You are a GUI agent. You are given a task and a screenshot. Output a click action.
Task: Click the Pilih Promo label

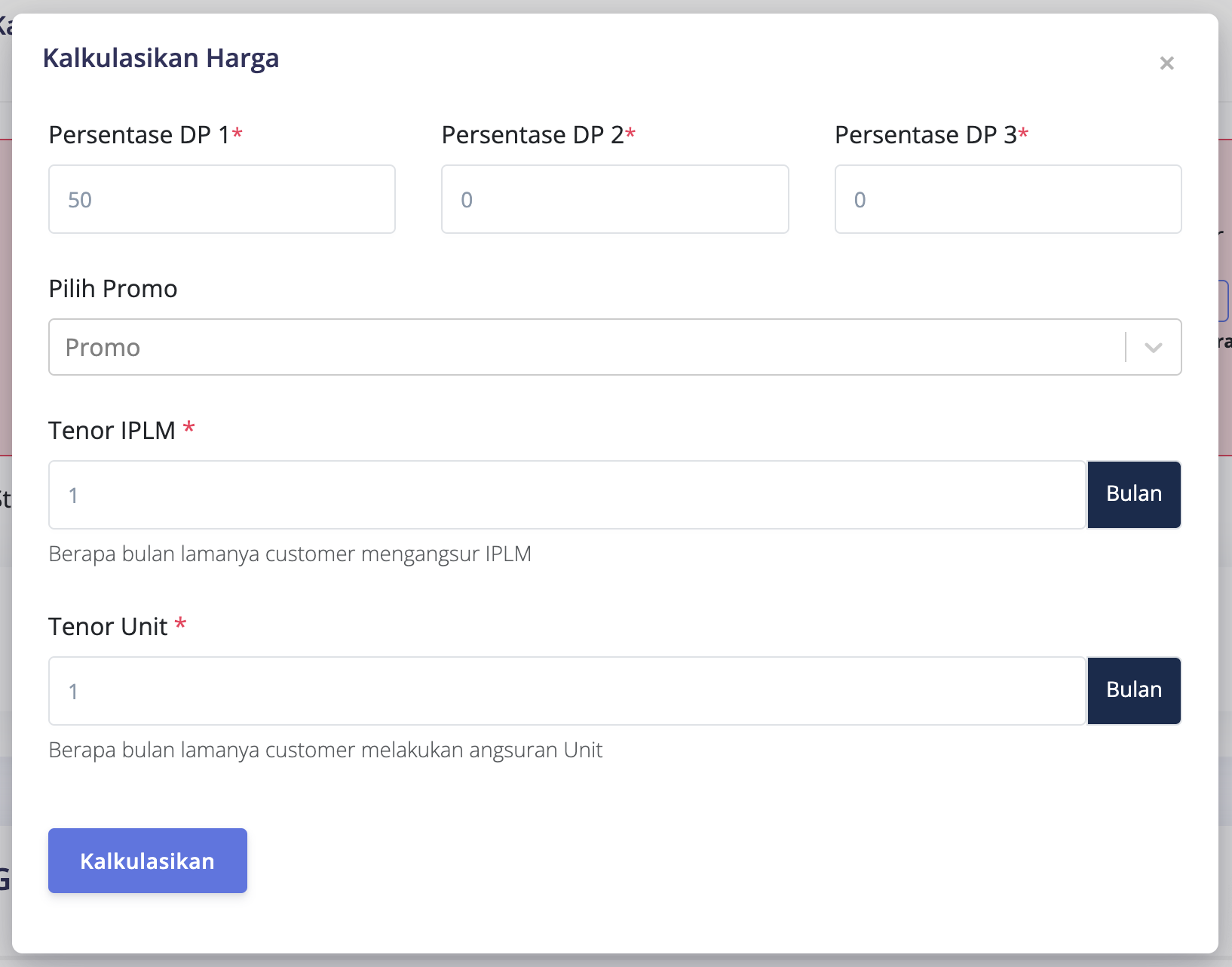point(113,289)
